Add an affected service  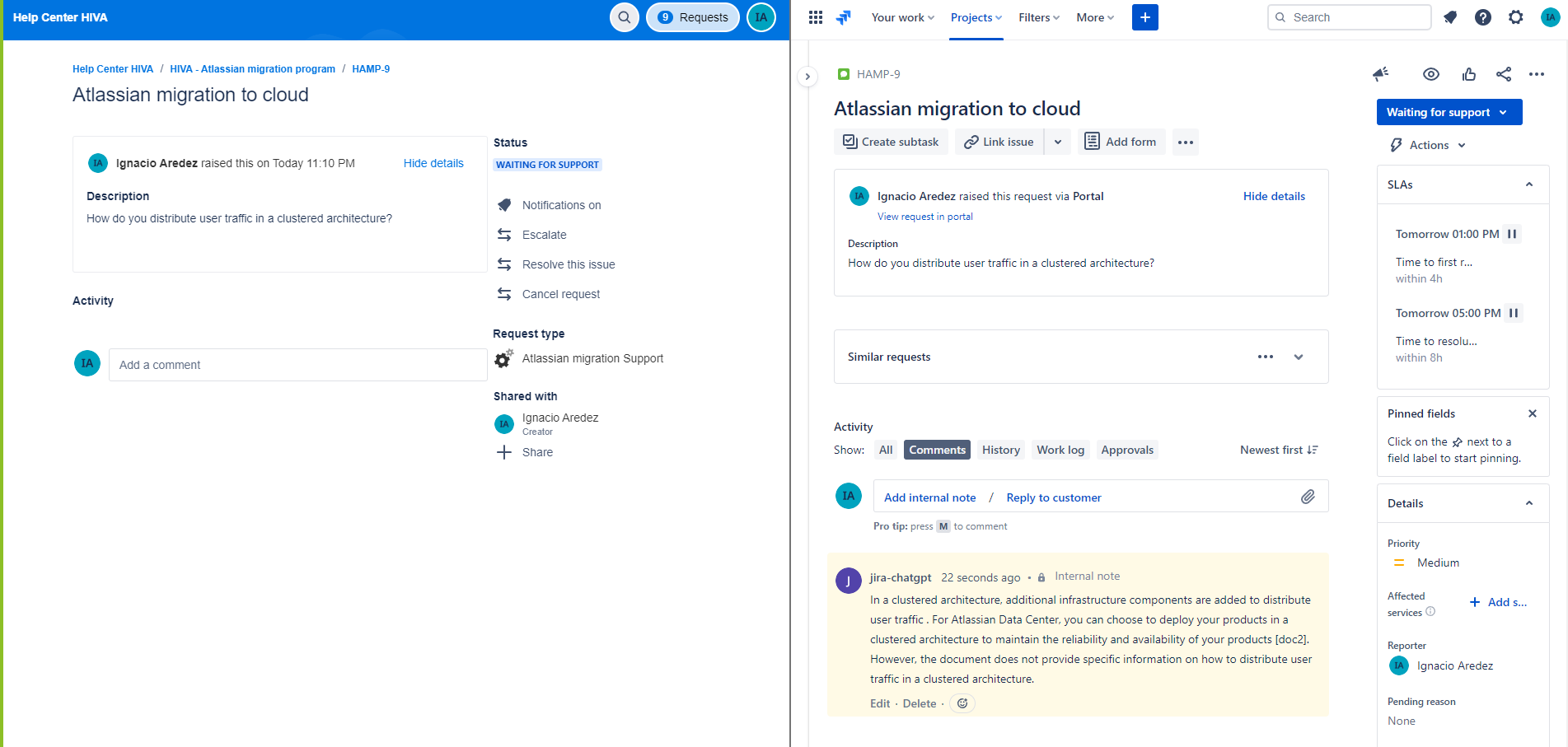1499,602
